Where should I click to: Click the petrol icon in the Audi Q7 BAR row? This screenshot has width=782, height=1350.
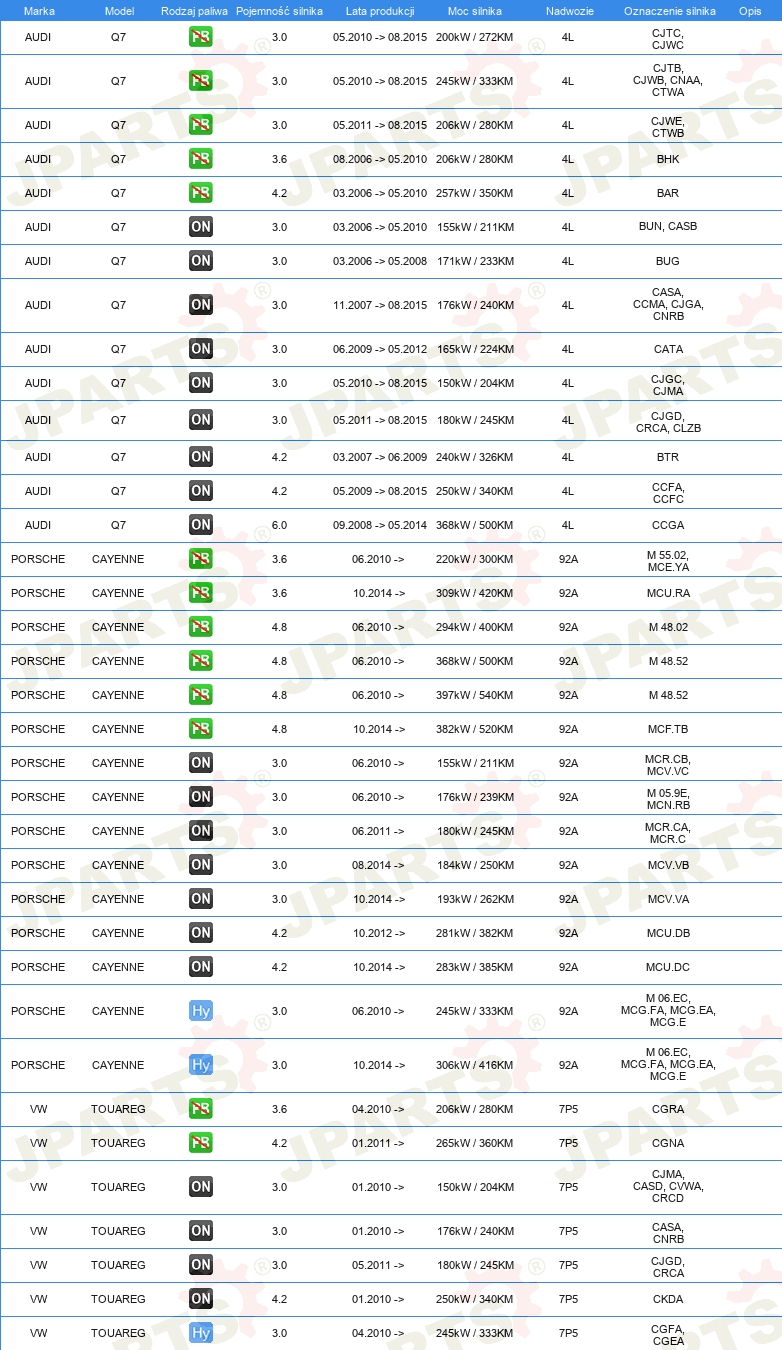201,193
